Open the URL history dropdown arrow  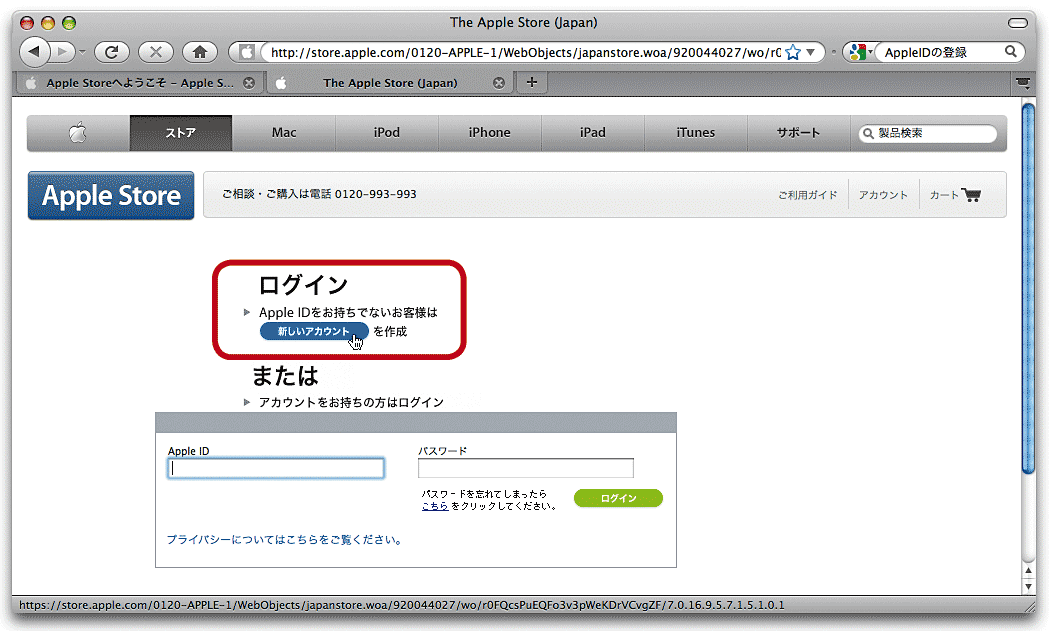pyautogui.click(x=811, y=52)
